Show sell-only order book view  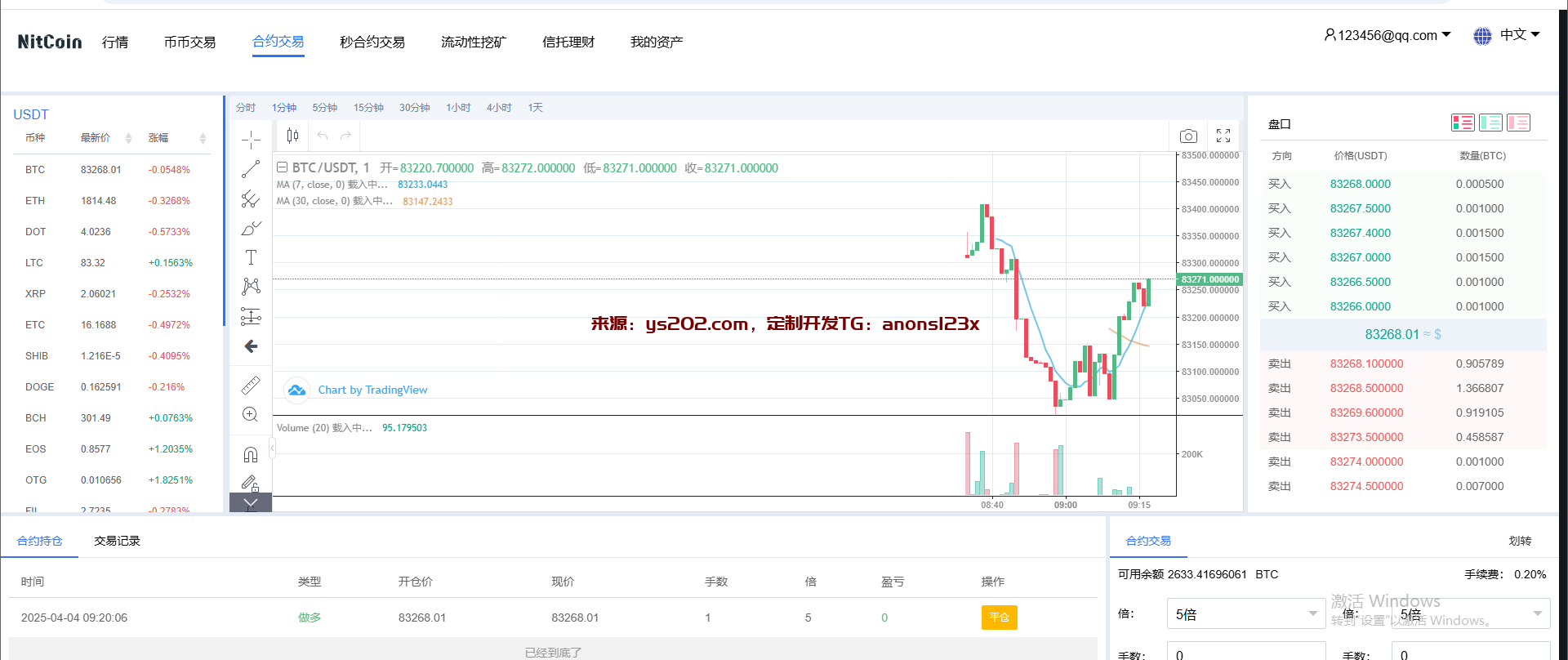pos(1518,123)
